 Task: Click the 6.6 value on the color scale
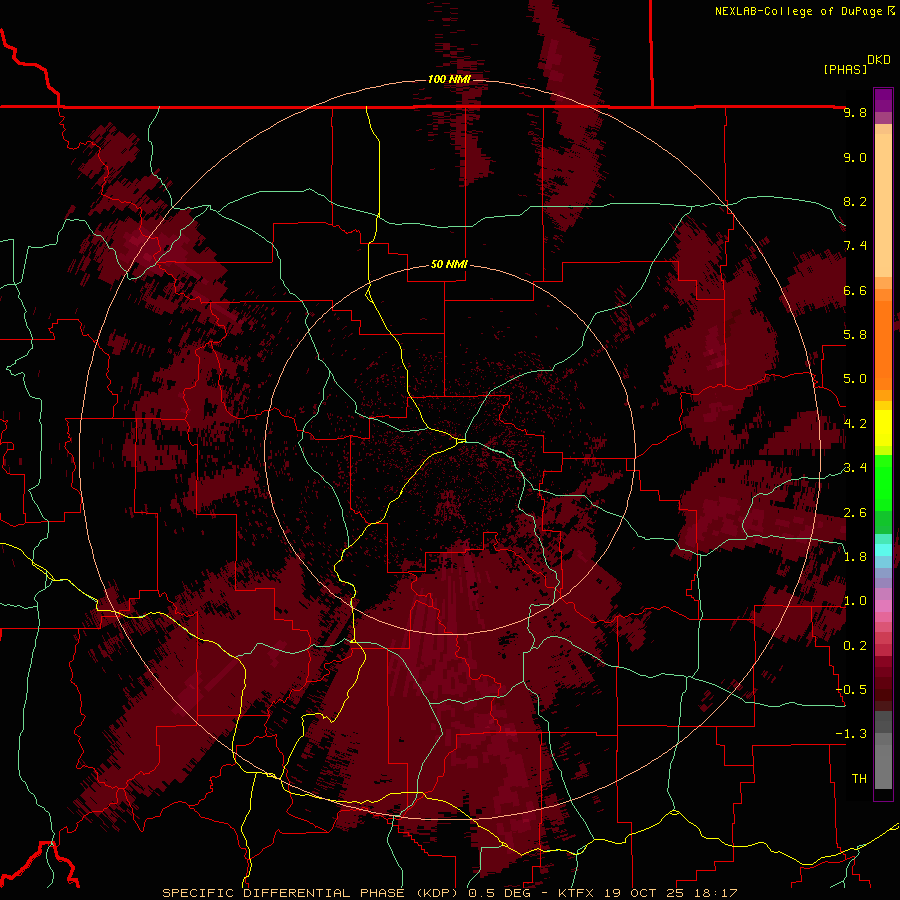coord(855,290)
